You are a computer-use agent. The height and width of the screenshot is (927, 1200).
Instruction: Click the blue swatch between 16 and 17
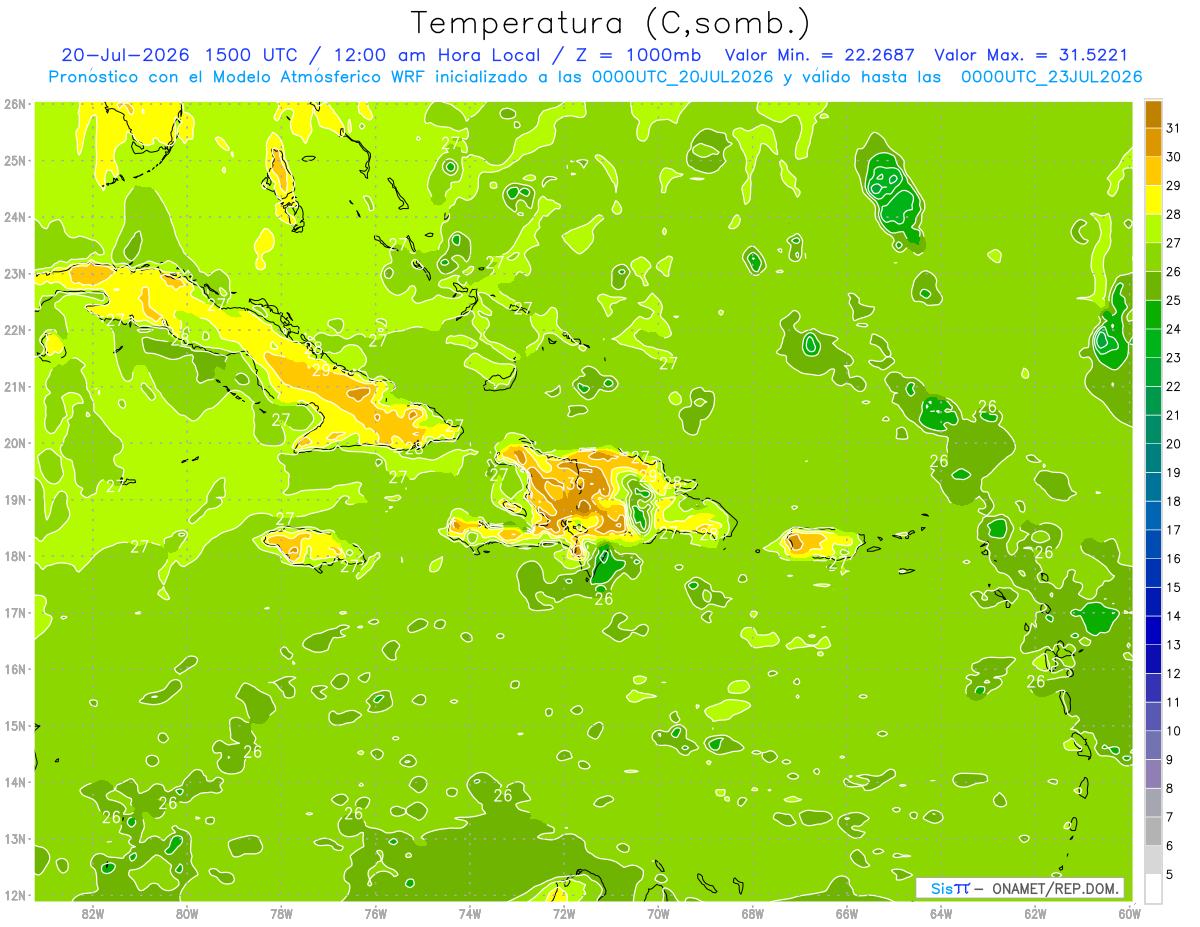click(1153, 544)
